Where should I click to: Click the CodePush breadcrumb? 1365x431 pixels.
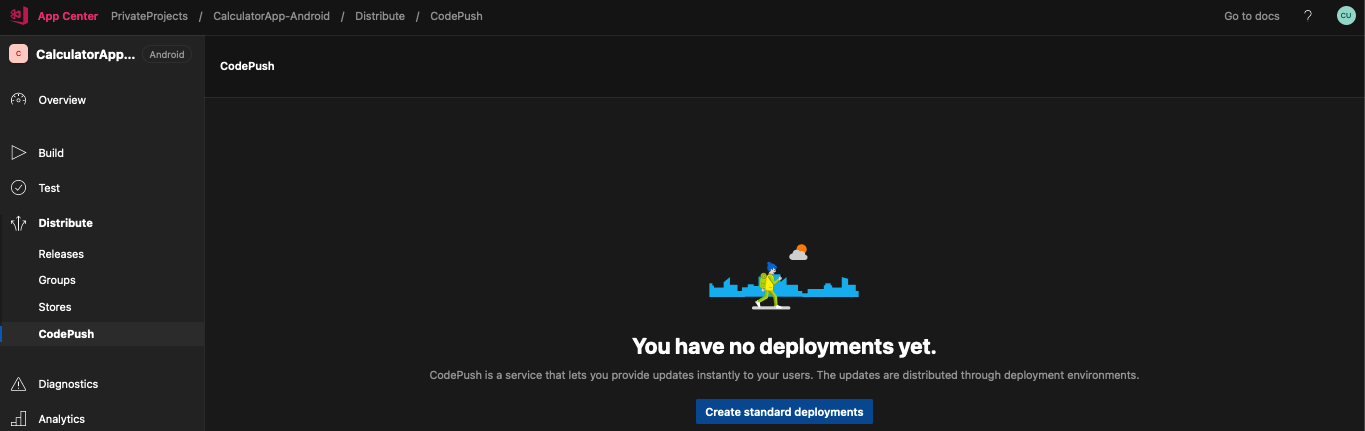coord(456,16)
